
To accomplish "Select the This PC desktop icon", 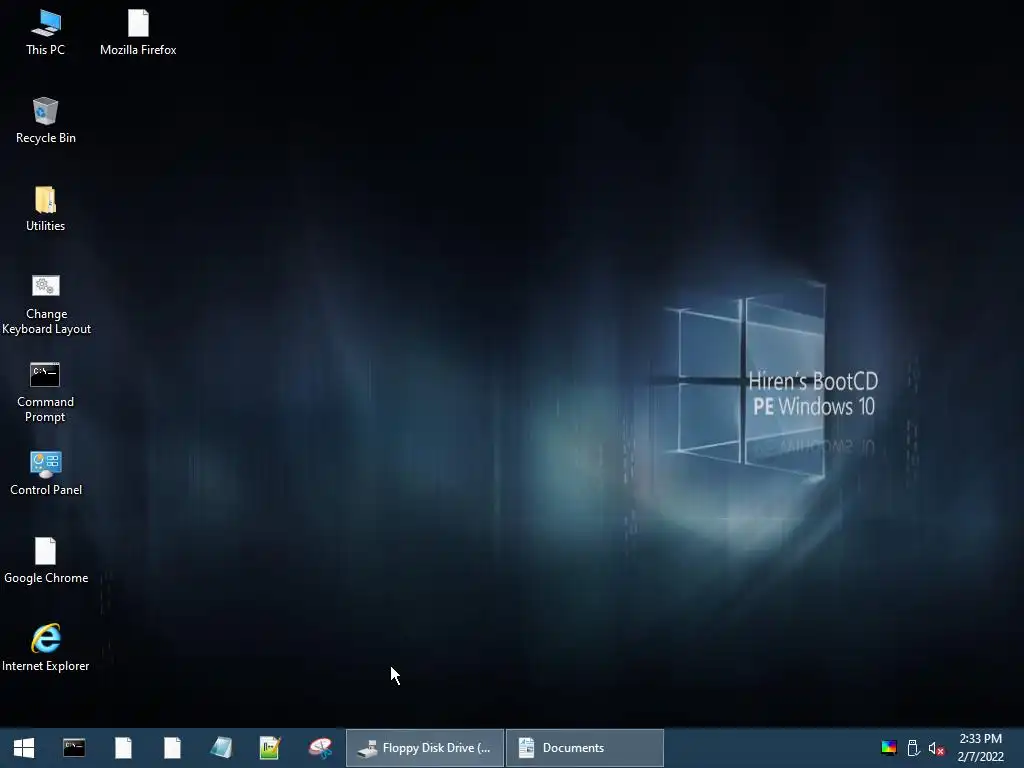I will click(45, 33).
